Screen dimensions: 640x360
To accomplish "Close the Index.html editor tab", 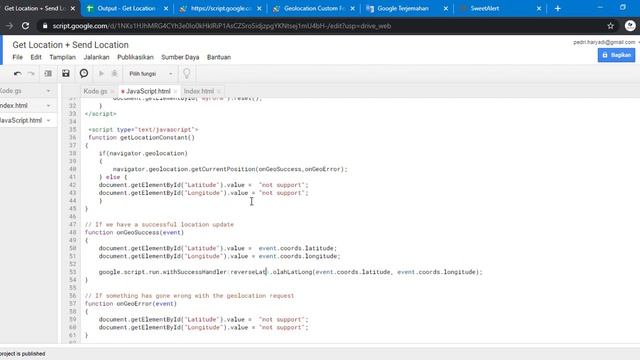I will click(x=219, y=91).
